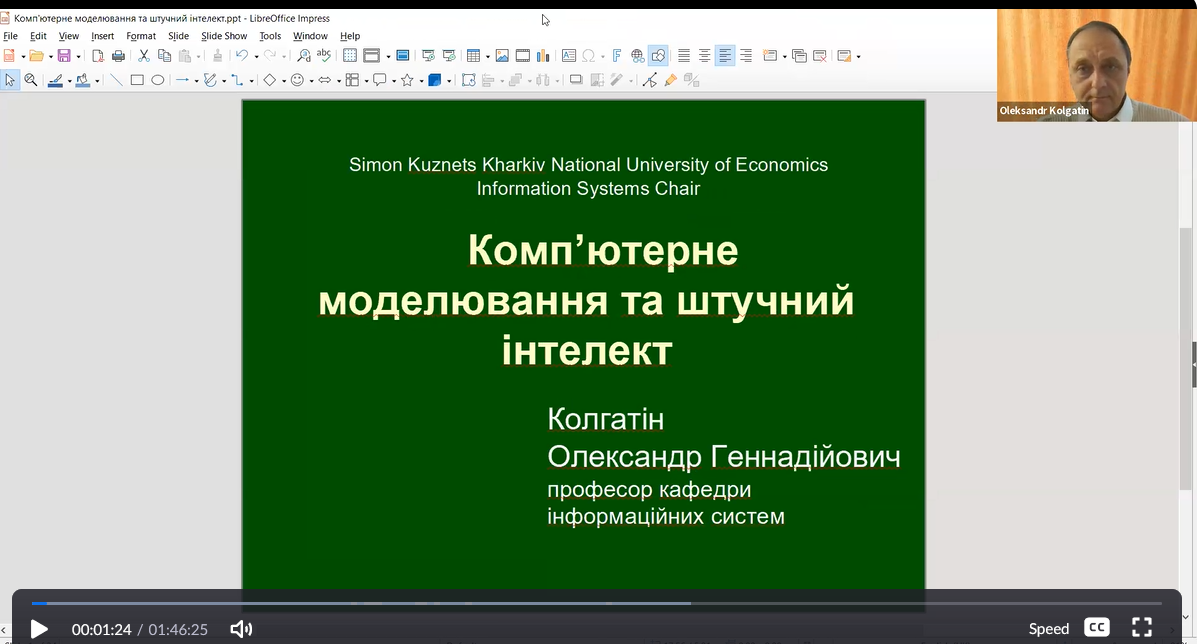
Task: Click the New Slide icon
Action: click(x=769, y=56)
